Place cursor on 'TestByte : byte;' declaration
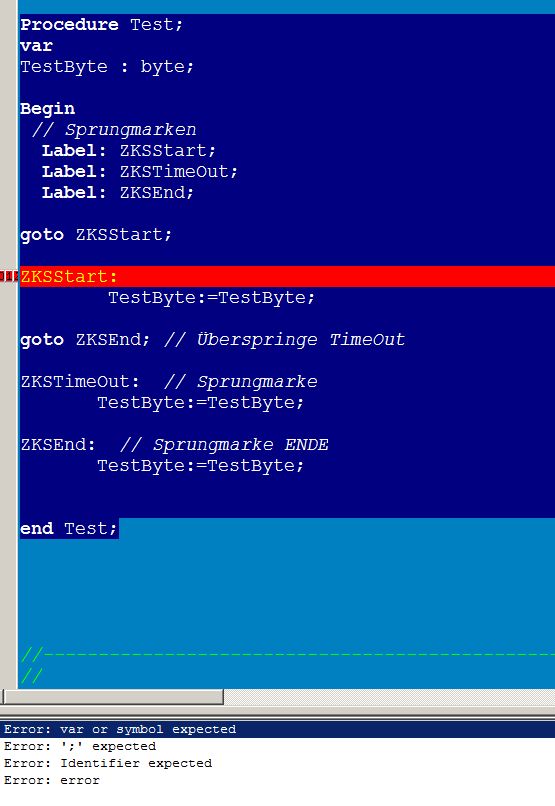The width and height of the screenshot is (555, 806). coord(107,67)
